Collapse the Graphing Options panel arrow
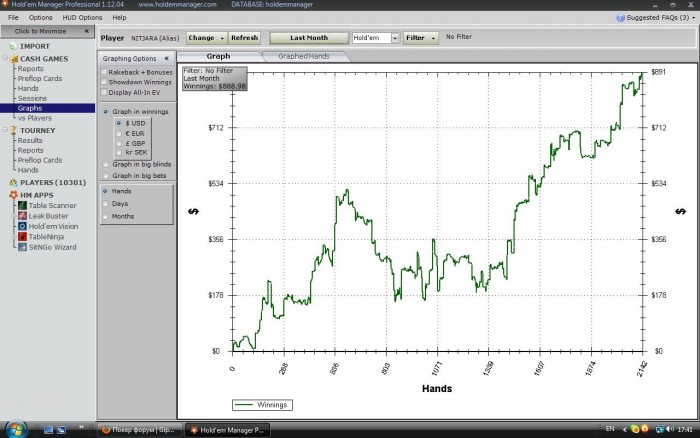700x438 pixels. 167,58
